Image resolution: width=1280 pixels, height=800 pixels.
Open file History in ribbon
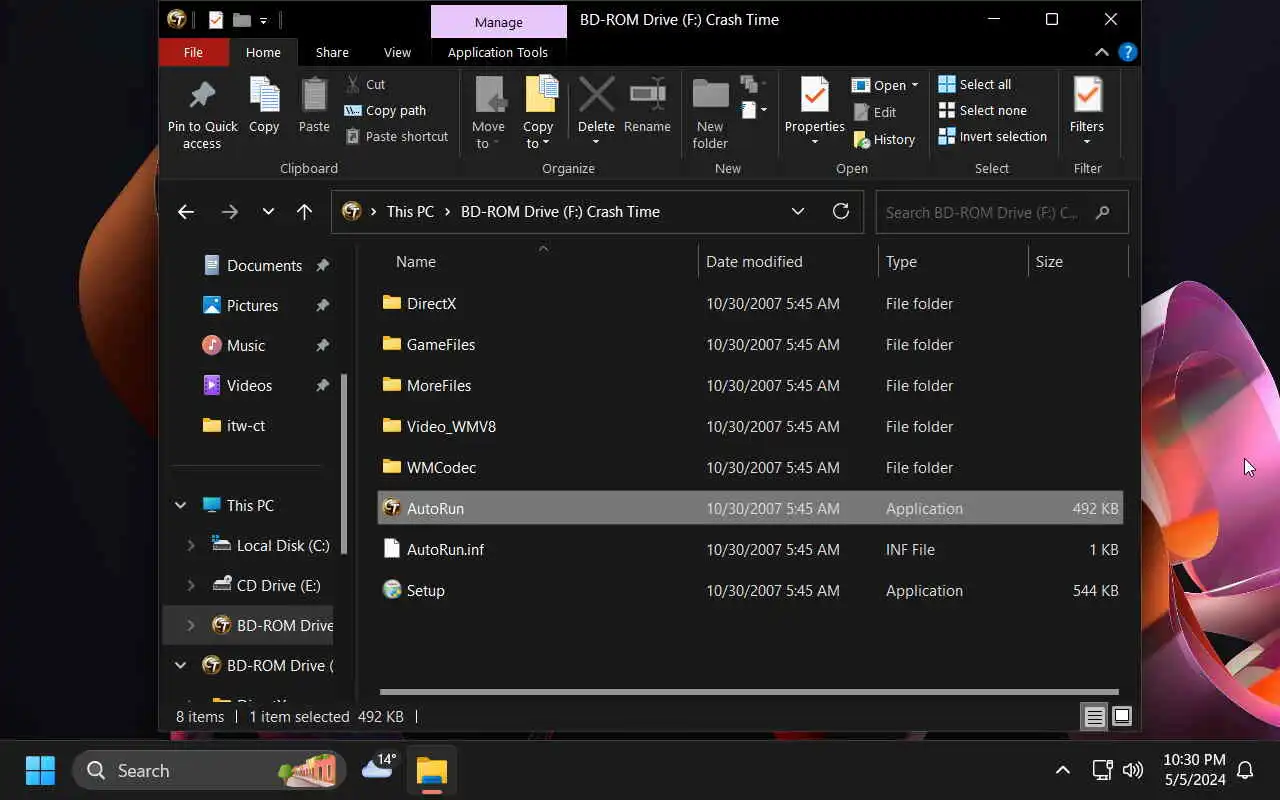[884, 139]
